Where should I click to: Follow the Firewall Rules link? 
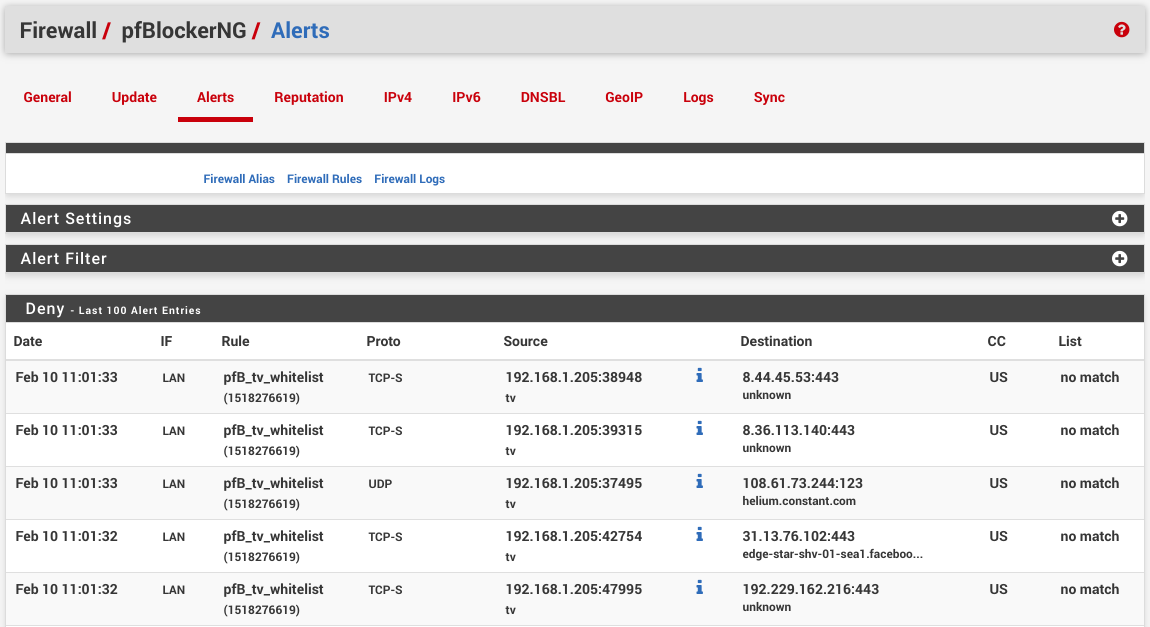[x=324, y=179]
